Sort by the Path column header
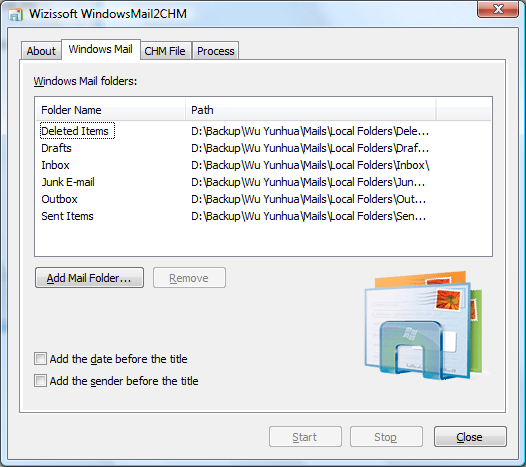Screen dimensions: 526x467 (311, 110)
